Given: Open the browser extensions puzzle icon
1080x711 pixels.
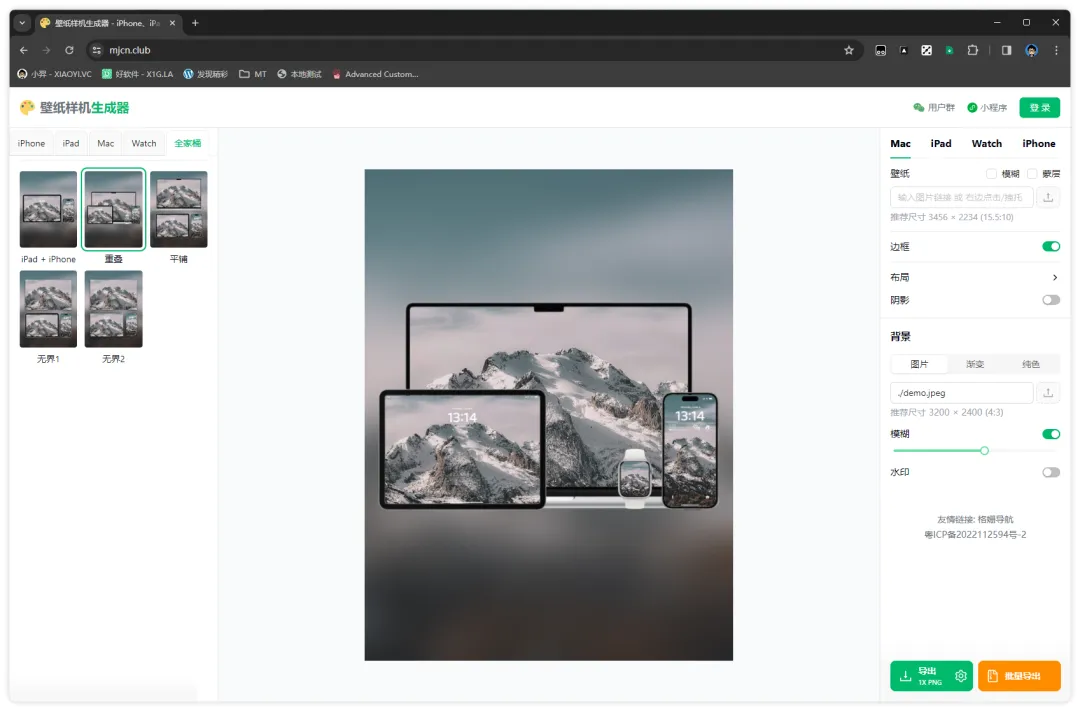Looking at the screenshot, I should pos(973,50).
